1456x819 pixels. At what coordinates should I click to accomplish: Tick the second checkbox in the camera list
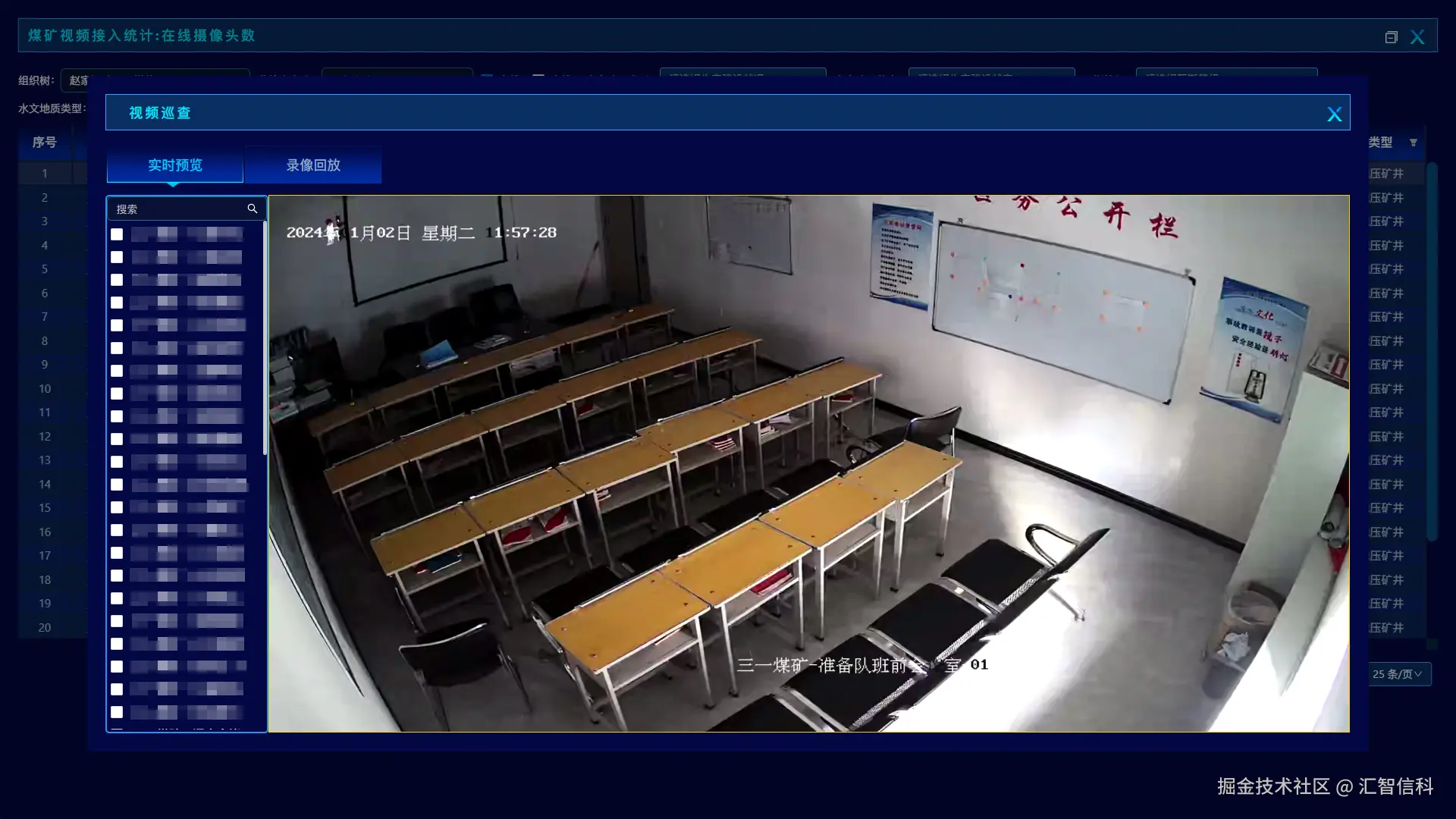pyautogui.click(x=117, y=257)
